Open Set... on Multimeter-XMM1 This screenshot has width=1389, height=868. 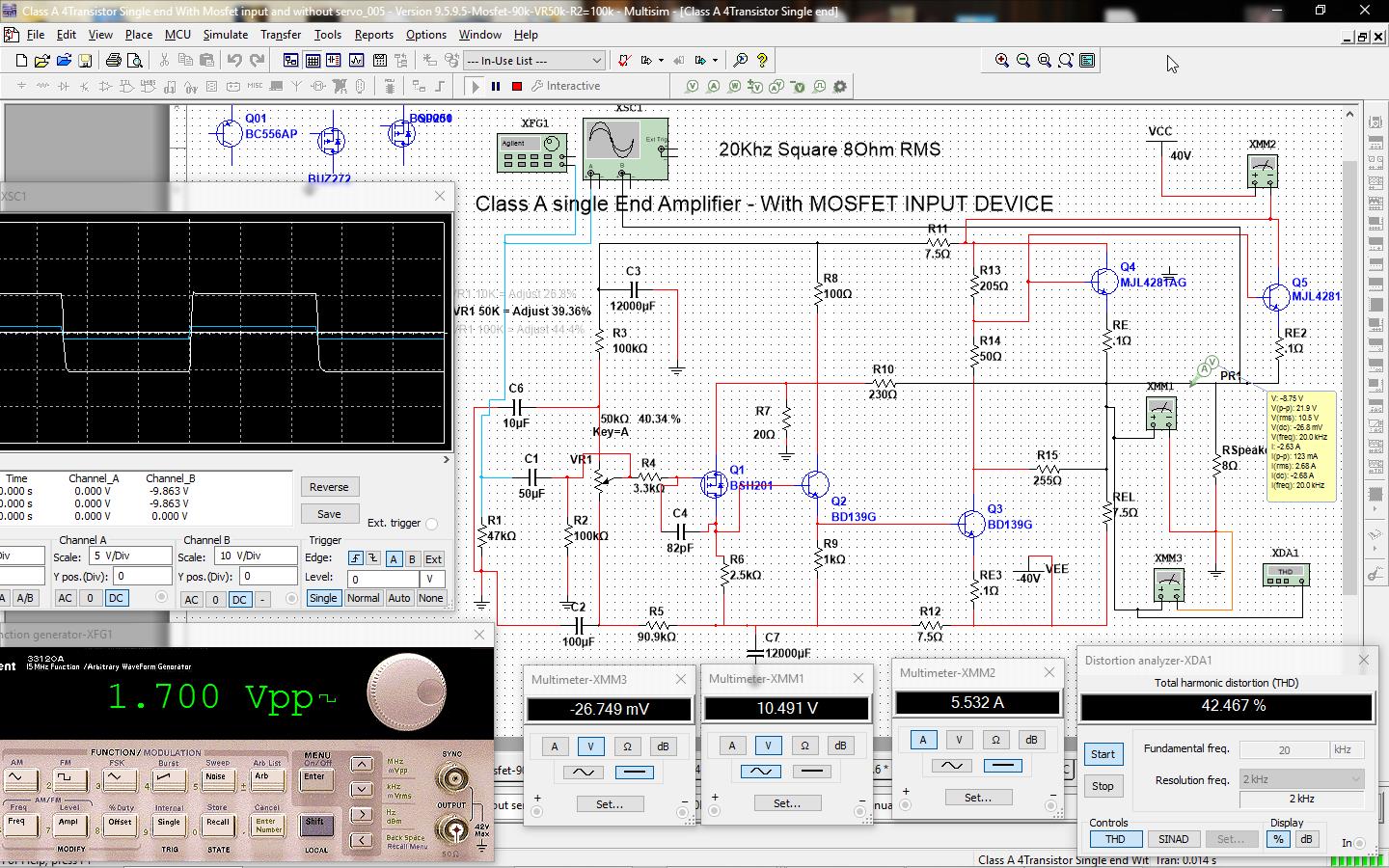[787, 802]
